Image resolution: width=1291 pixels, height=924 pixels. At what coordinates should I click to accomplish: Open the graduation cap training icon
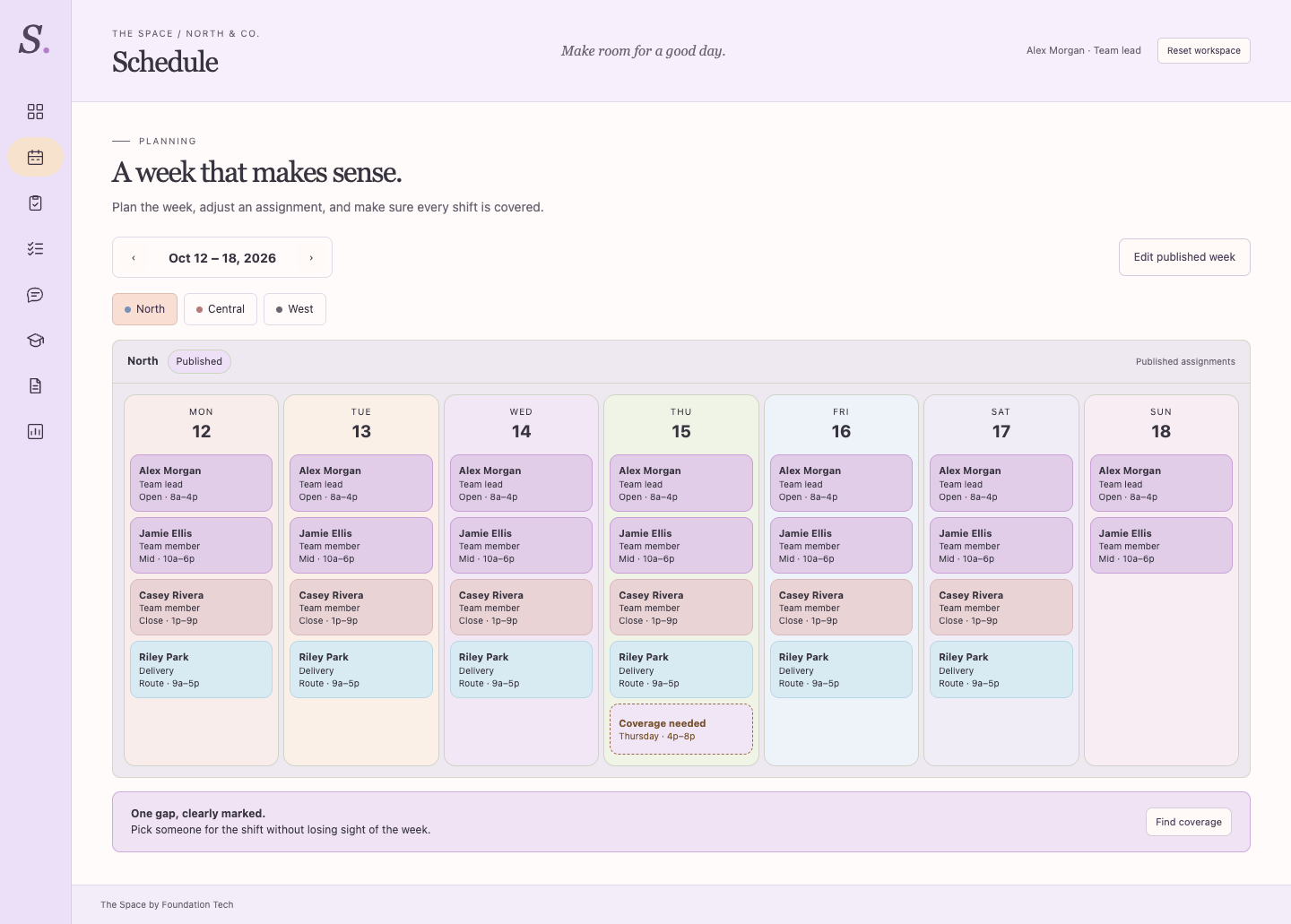point(35,340)
